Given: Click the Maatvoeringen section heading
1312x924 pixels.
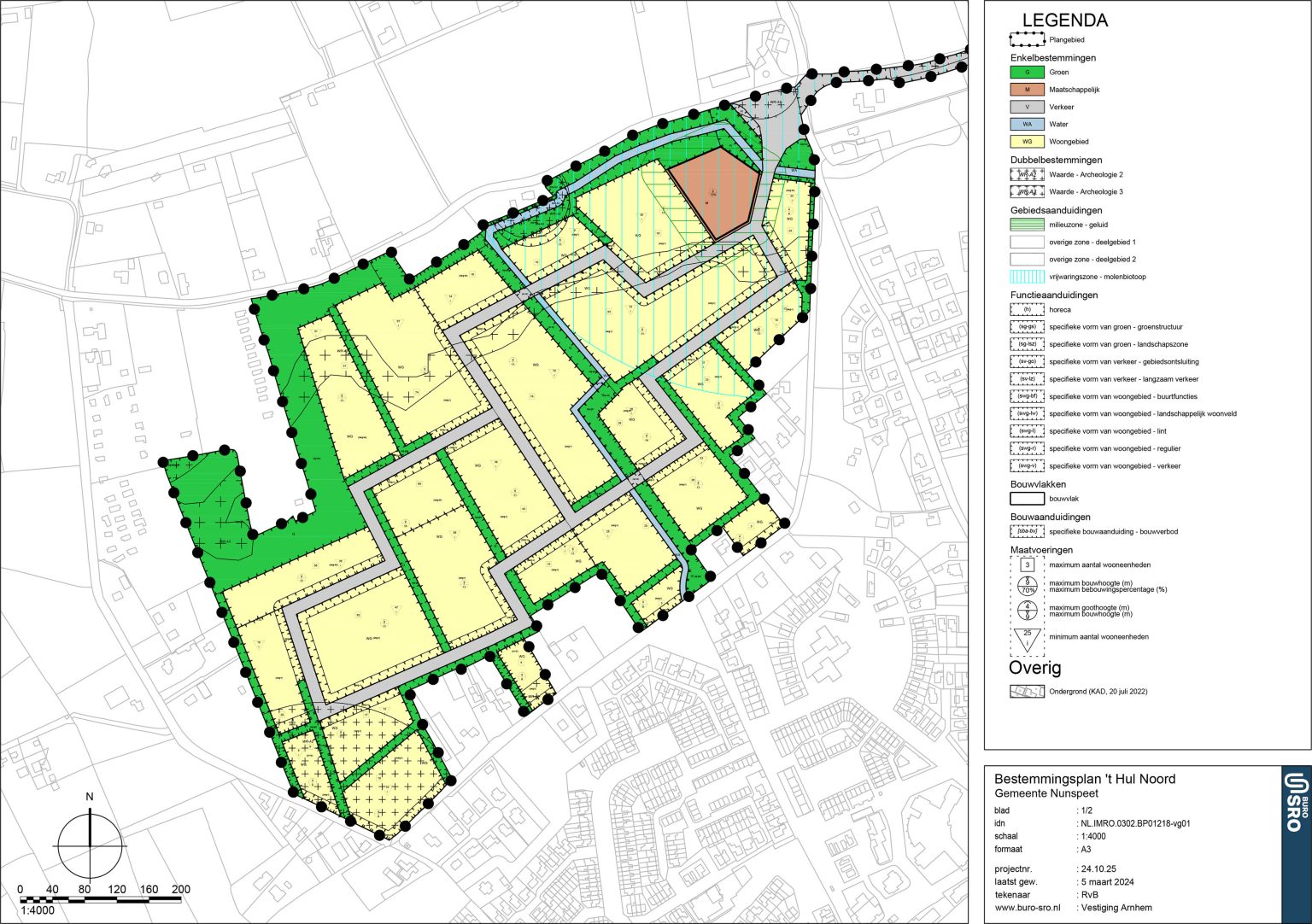Looking at the screenshot, I should click(1041, 550).
